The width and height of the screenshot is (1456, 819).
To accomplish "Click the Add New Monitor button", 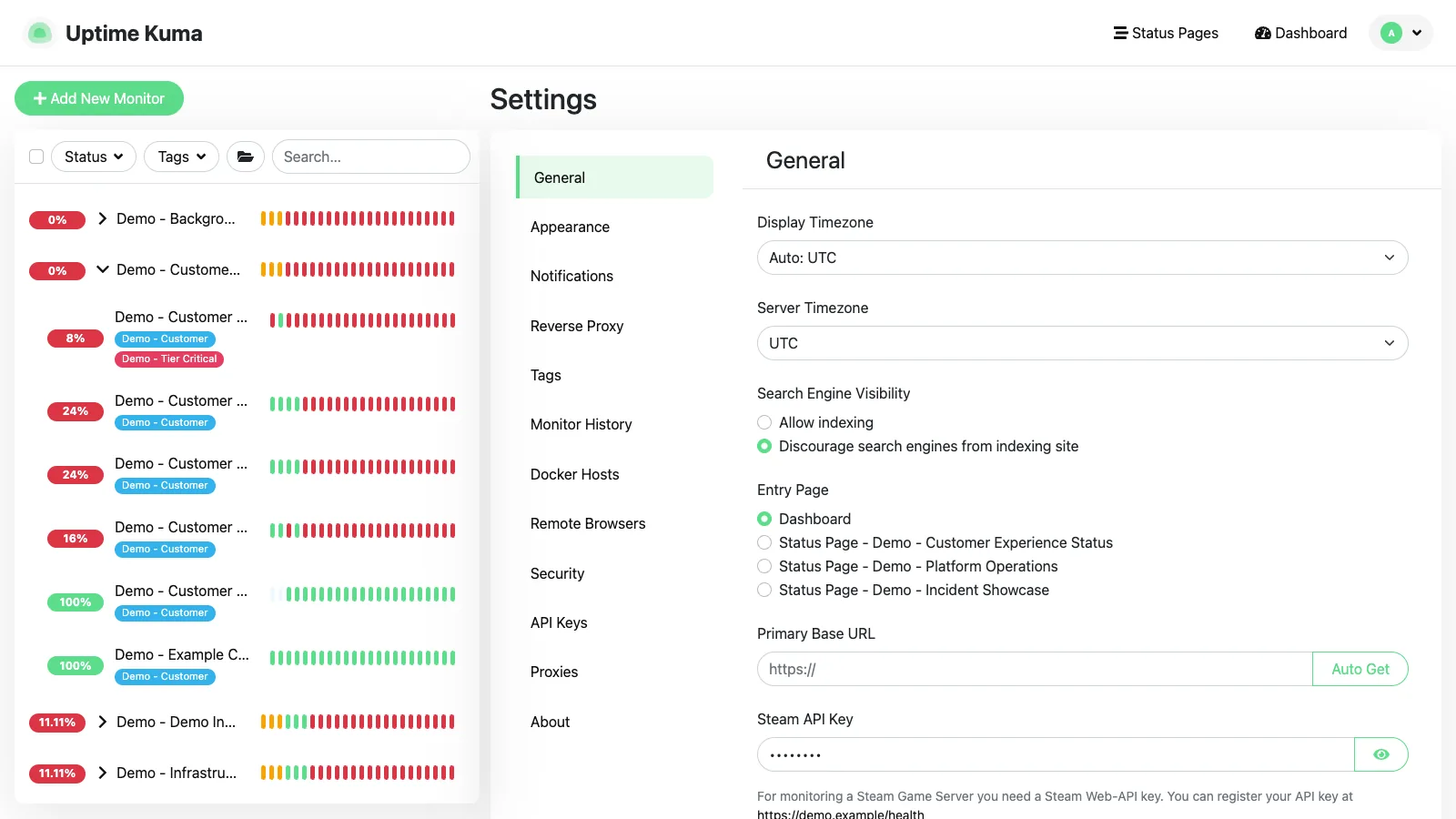I will (x=99, y=98).
